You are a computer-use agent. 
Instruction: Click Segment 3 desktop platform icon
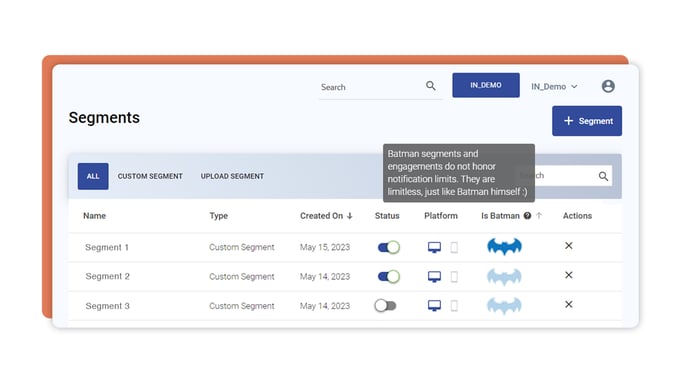(434, 306)
